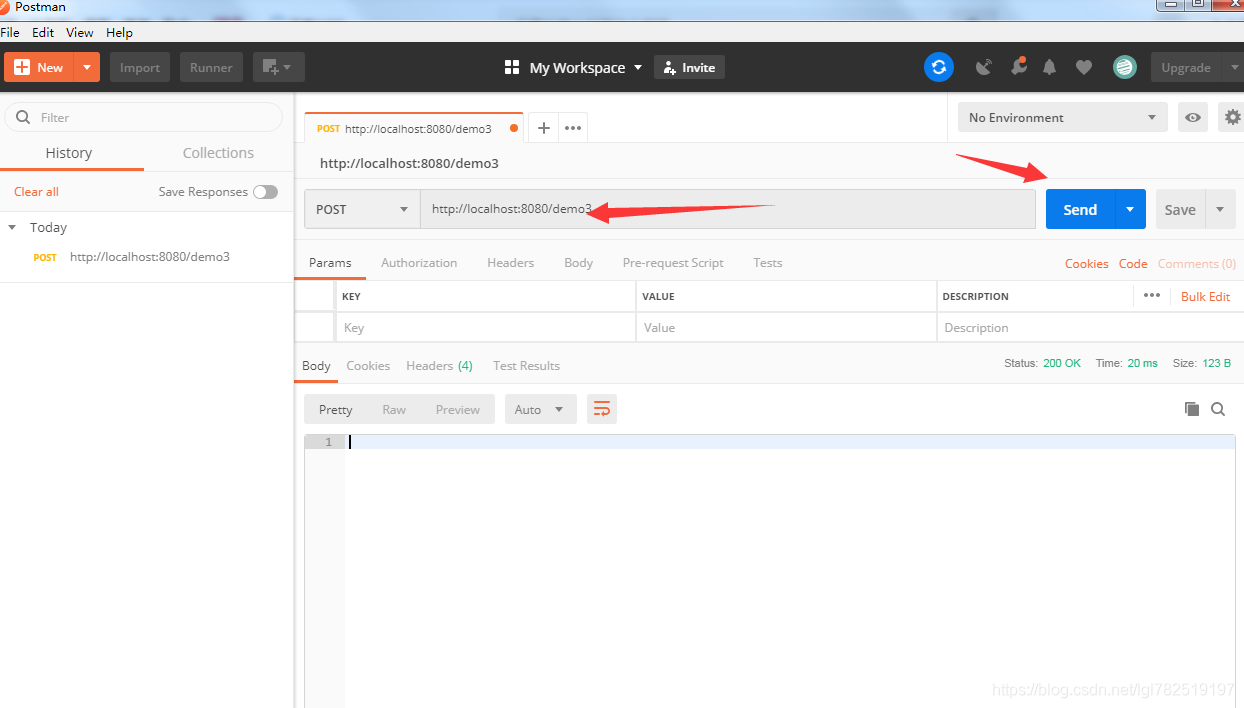Open the Authorization tab

click(419, 263)
